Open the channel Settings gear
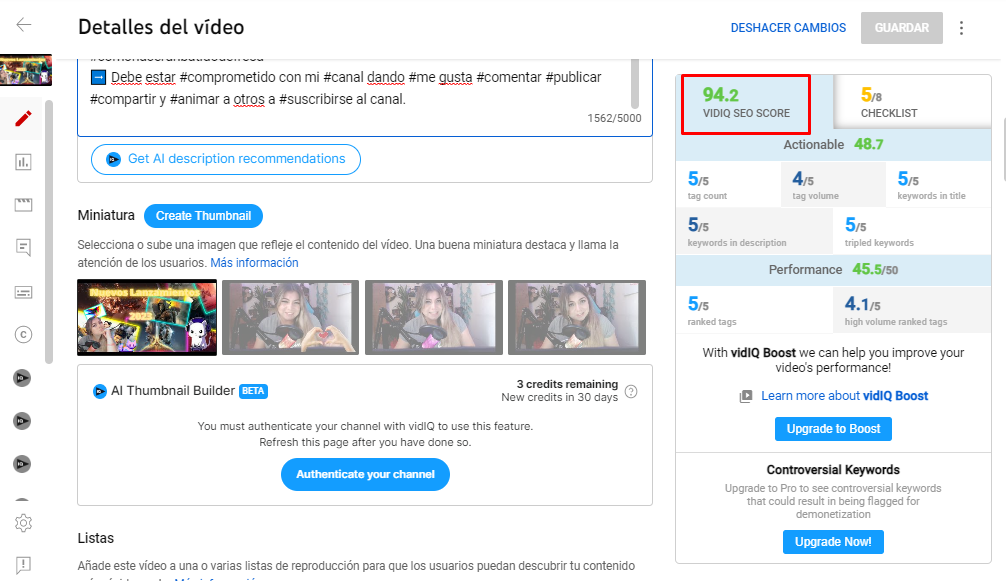The width and height of the screenshot is (1006, 581). pyautogui.click(x=22, y=522)
